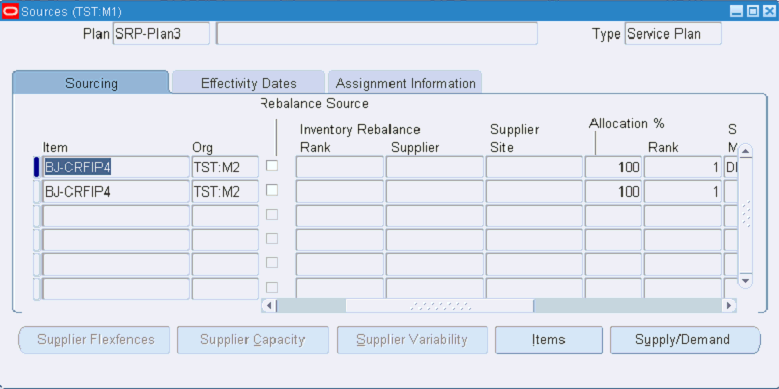Click the Supplier Variability button
The width and height of the screenshot is (779, 389).
(x=412, y=340)
